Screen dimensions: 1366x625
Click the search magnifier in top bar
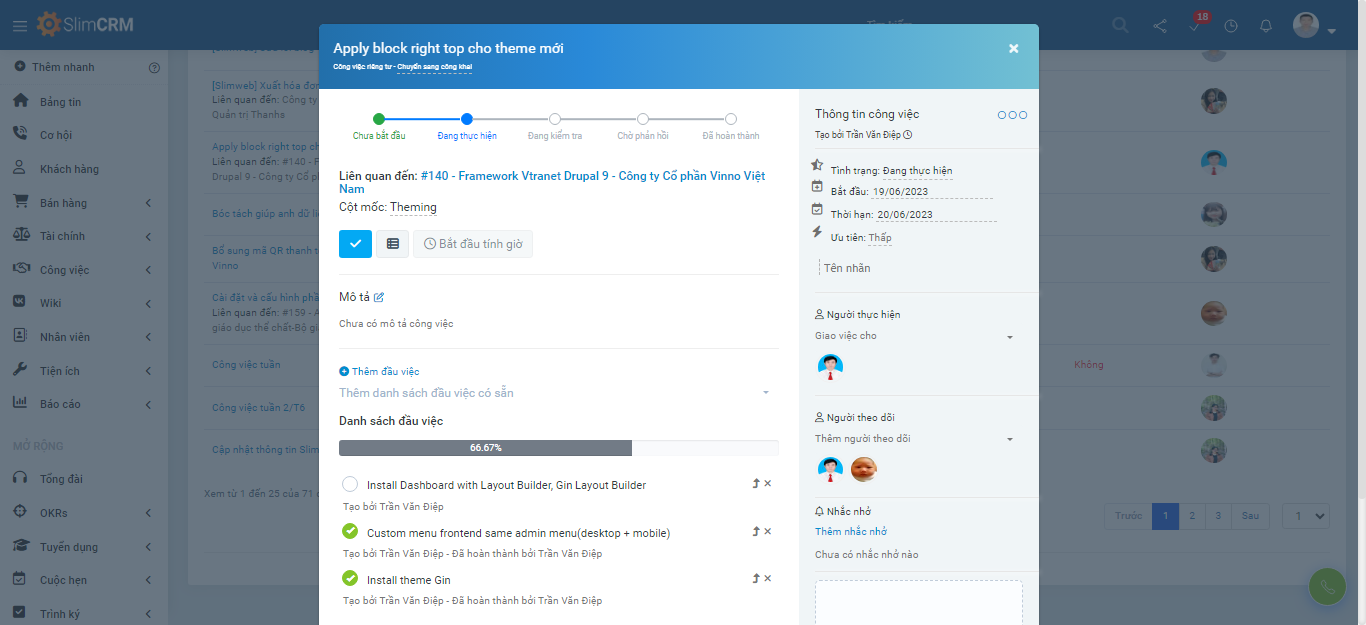(x=1119, y=25)
